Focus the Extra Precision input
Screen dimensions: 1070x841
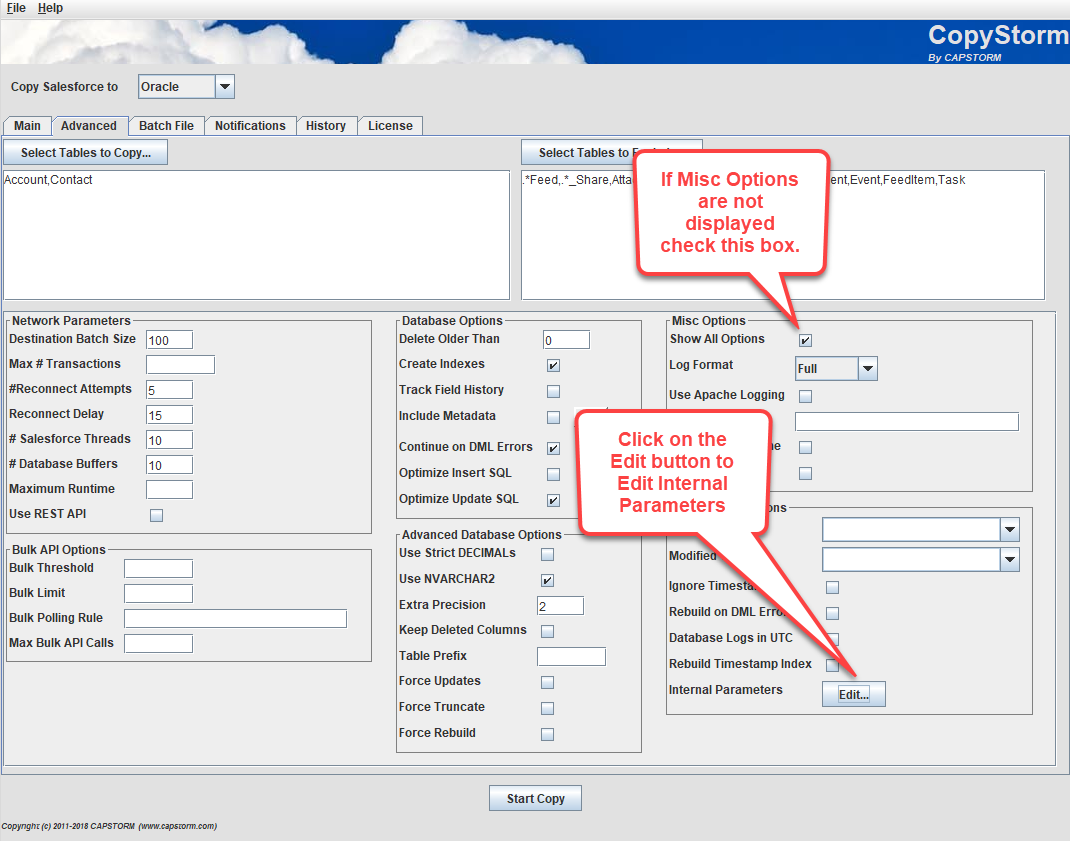(x=560, y=605)
